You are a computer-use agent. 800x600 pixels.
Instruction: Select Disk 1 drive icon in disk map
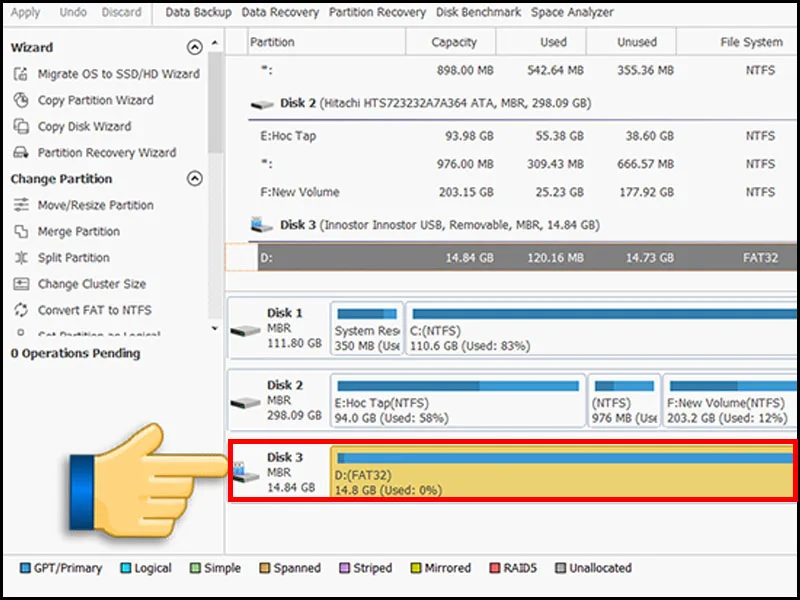(x=245, y=331)
